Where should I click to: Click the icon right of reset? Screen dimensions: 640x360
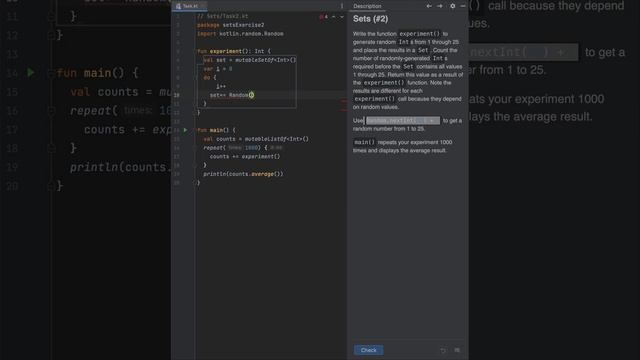(457, 350)
